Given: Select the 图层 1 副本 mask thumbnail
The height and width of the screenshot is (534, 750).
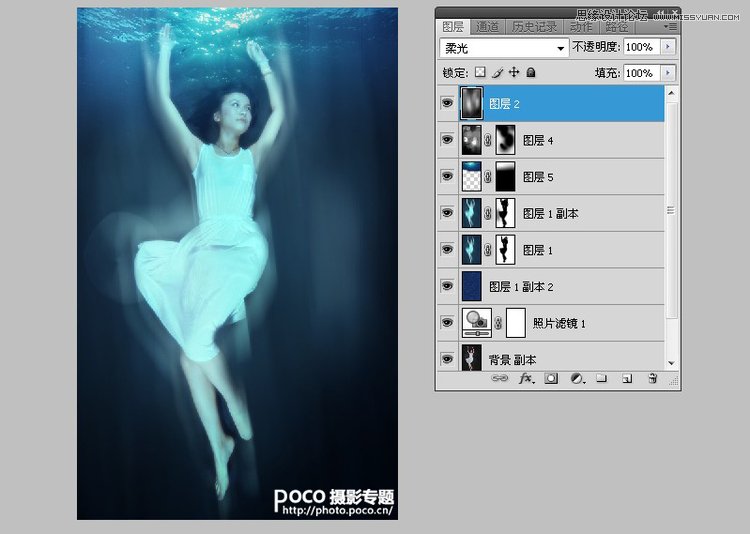Looking at the screenshot, I should (x=505, y=212).
